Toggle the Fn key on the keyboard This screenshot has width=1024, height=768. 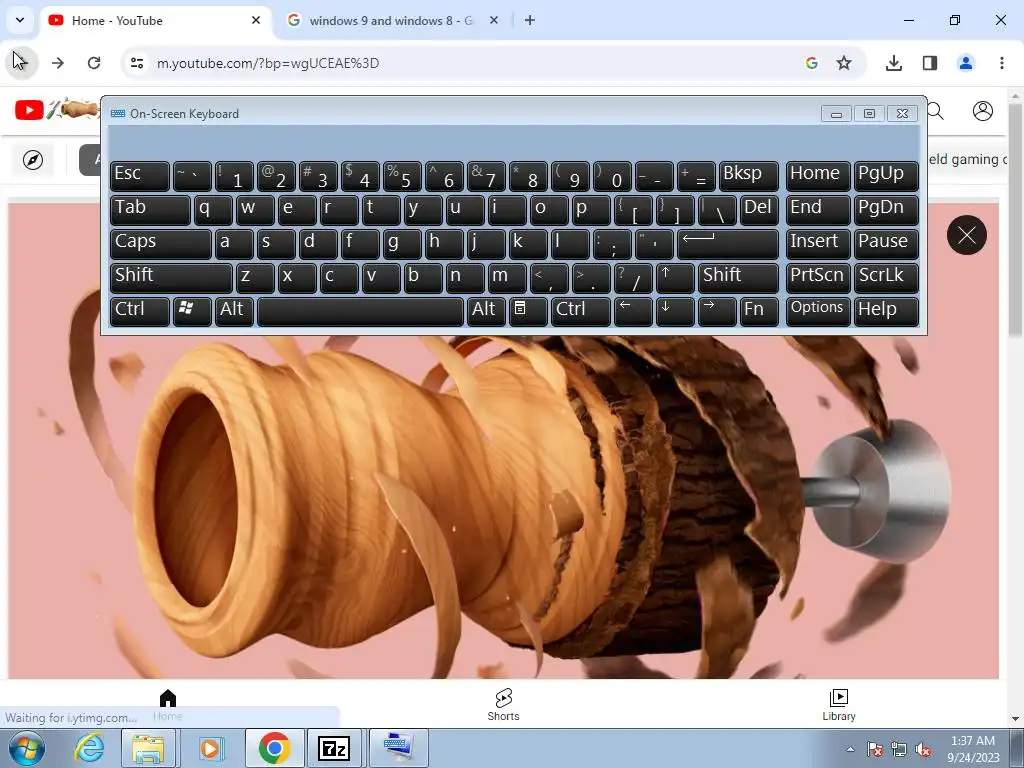coord(760,312)
